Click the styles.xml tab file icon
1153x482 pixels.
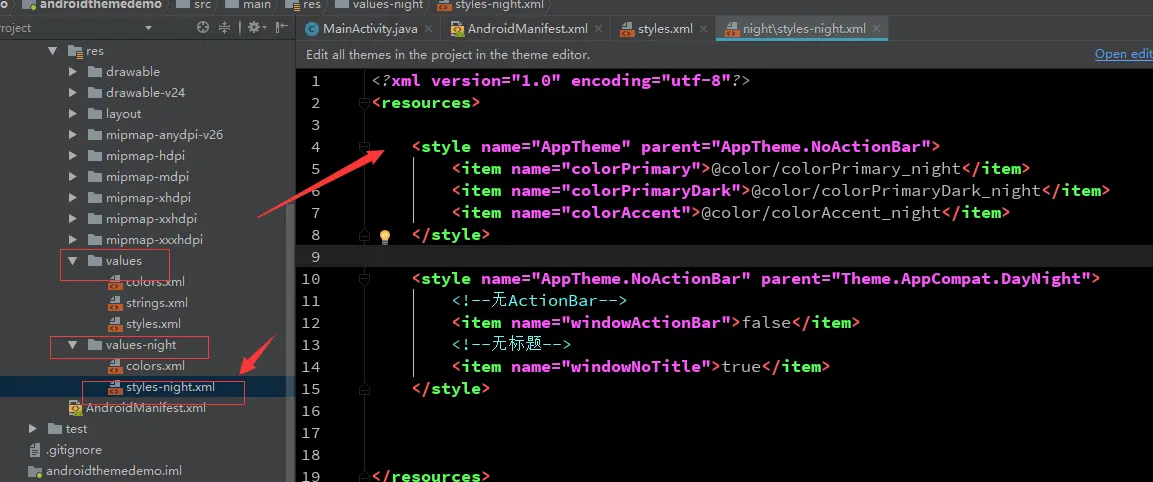pos(627,29)
